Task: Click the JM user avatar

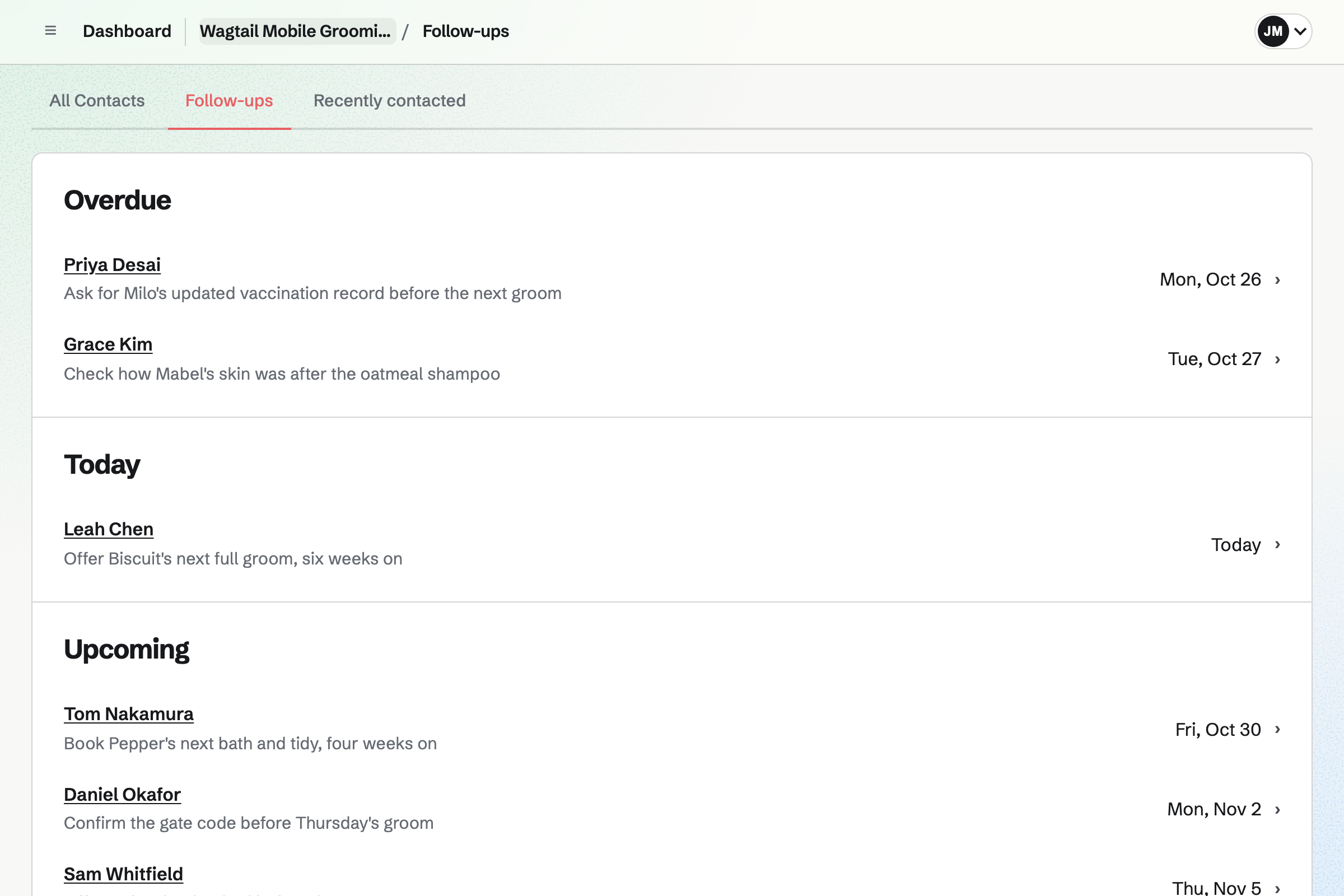Action: point(1272,31)
